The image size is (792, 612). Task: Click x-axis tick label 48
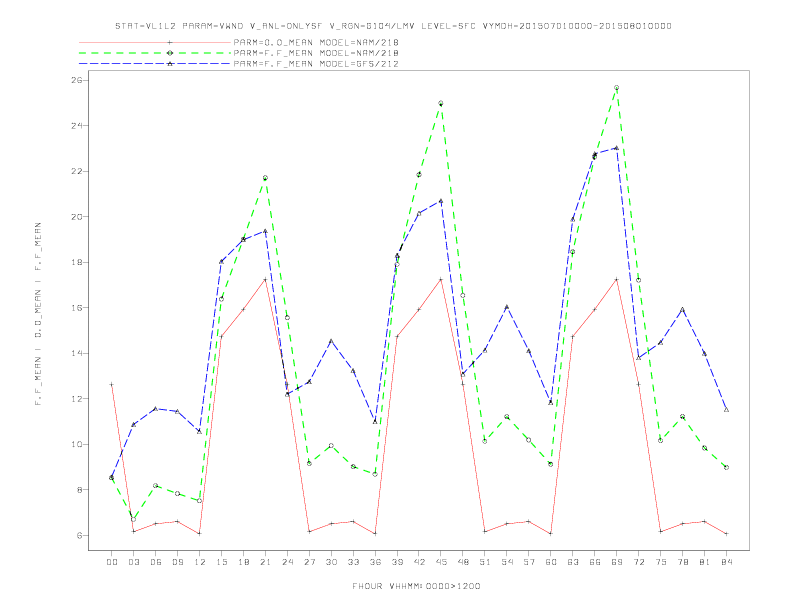463,562
